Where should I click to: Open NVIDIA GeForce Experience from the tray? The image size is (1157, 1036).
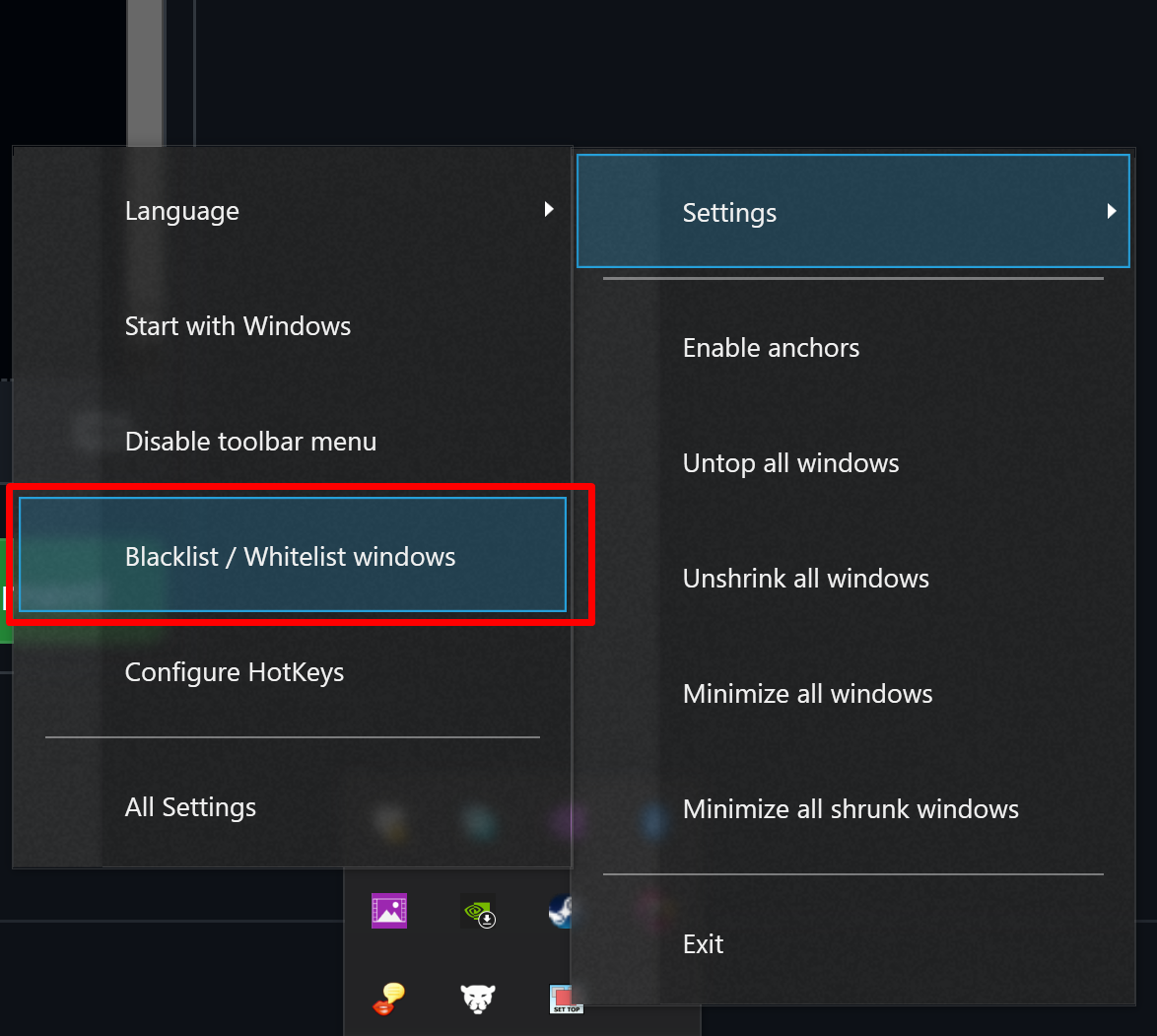tap(477, 910)
